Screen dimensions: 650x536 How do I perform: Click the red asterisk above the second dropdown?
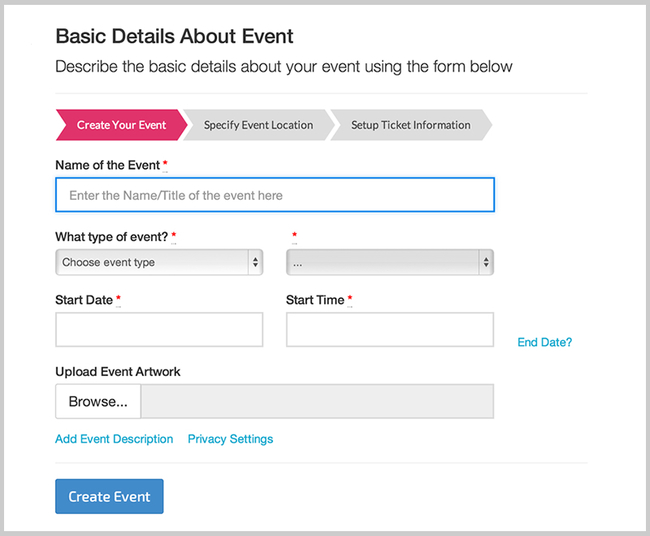coord(294,237)
